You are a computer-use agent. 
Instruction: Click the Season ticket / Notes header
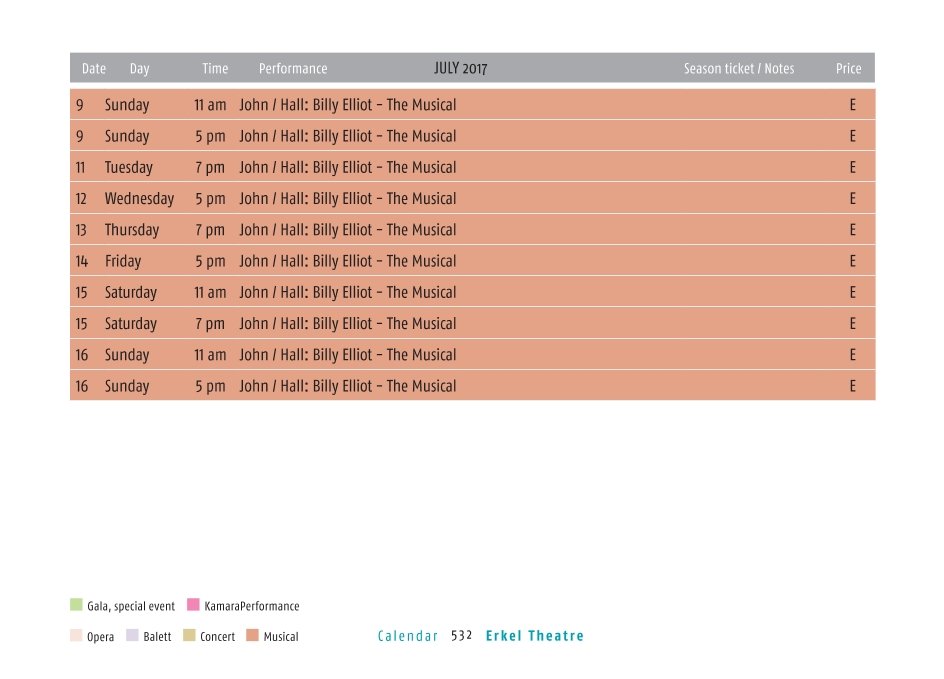(739, 69)
